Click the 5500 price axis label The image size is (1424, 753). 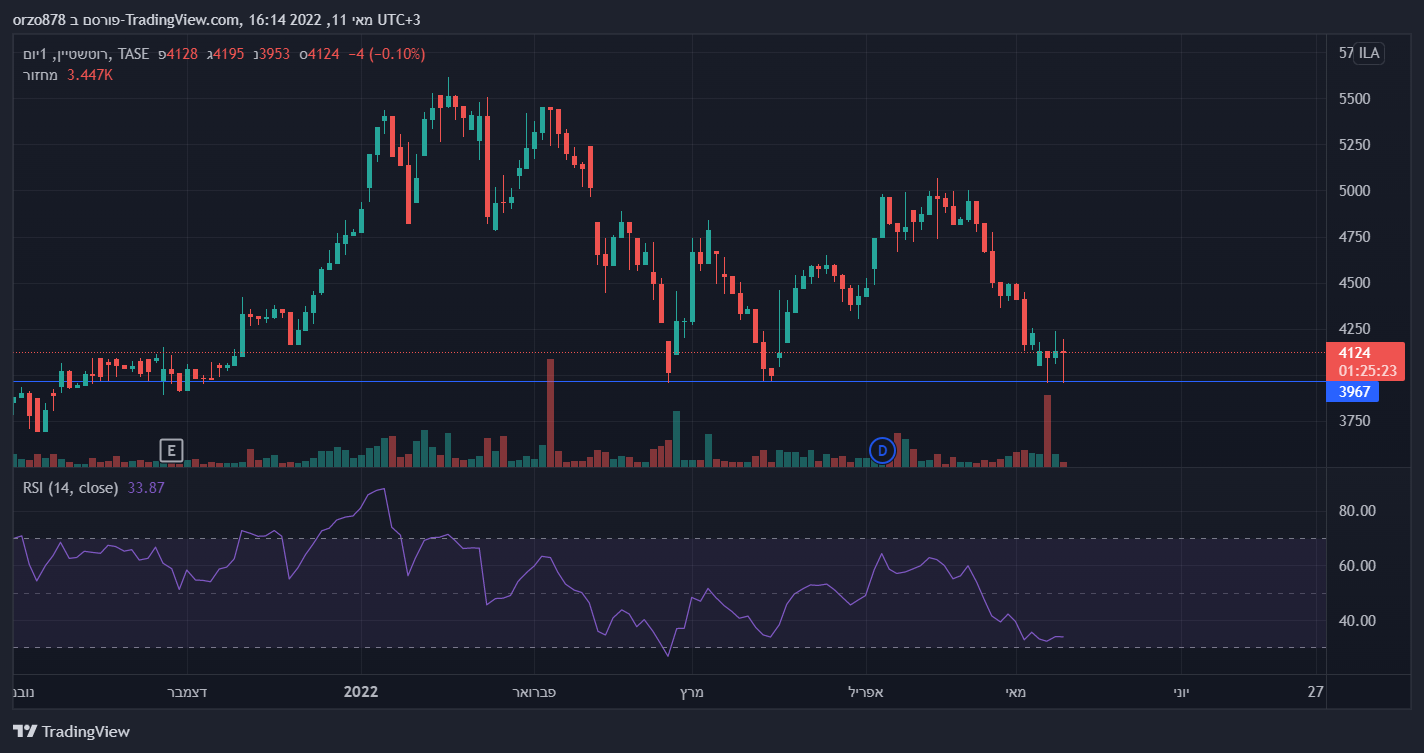(1354, 99)
